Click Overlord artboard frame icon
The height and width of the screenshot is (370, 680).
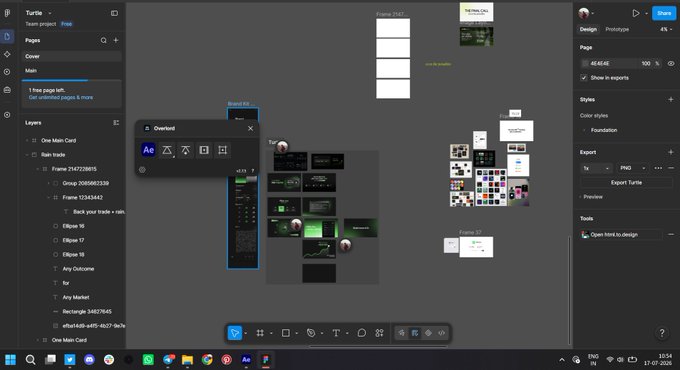click(x=222, y=150)
